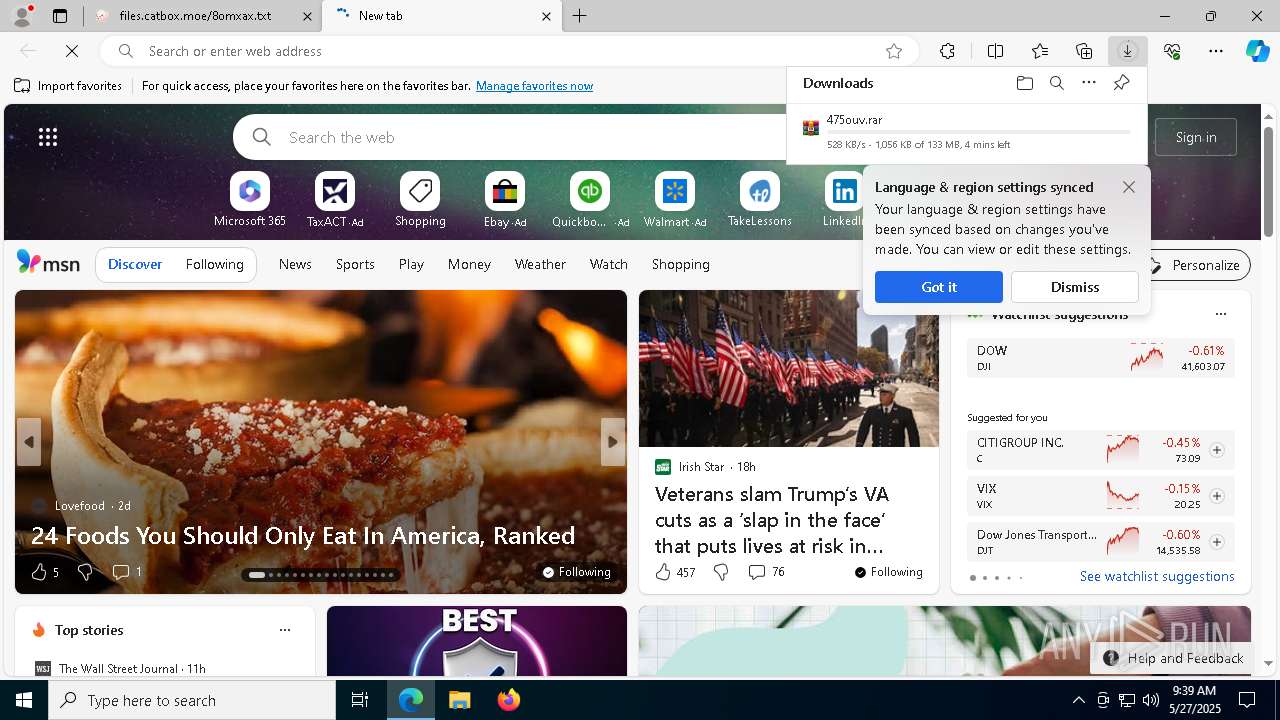Open the Extensions puzzle icon

[x=947, y=51]
